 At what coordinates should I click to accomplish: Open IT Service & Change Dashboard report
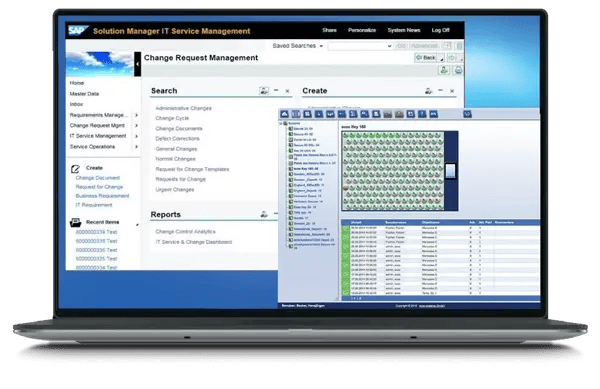pyautogui.click(x=194, y=242)
